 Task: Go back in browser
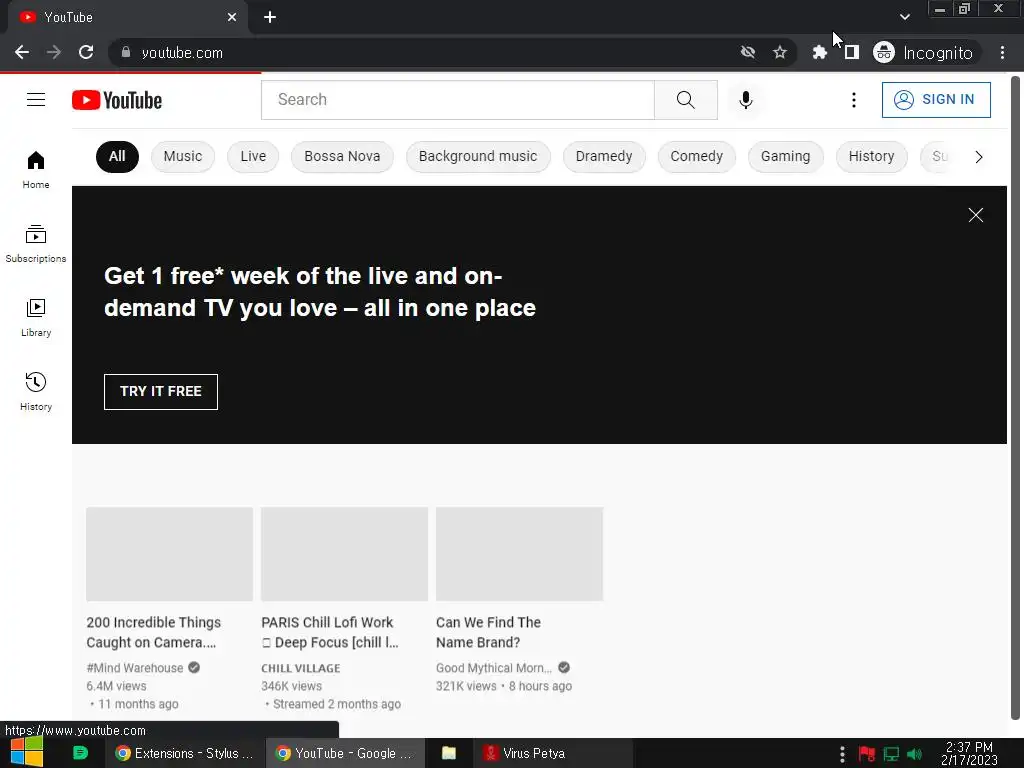[x=22, y=52]
